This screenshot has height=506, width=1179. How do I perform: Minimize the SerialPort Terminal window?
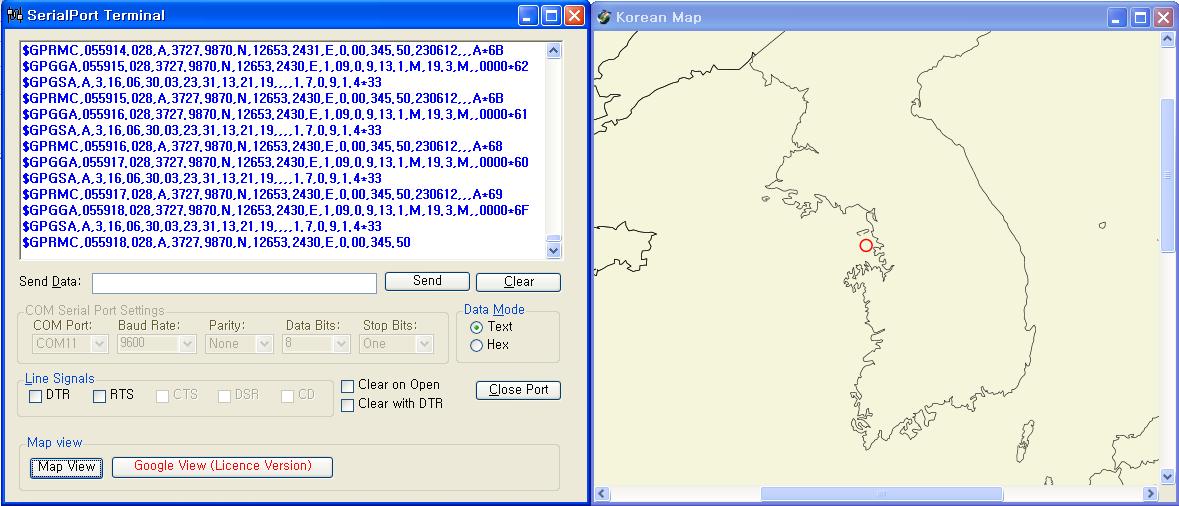click(529, 16)
